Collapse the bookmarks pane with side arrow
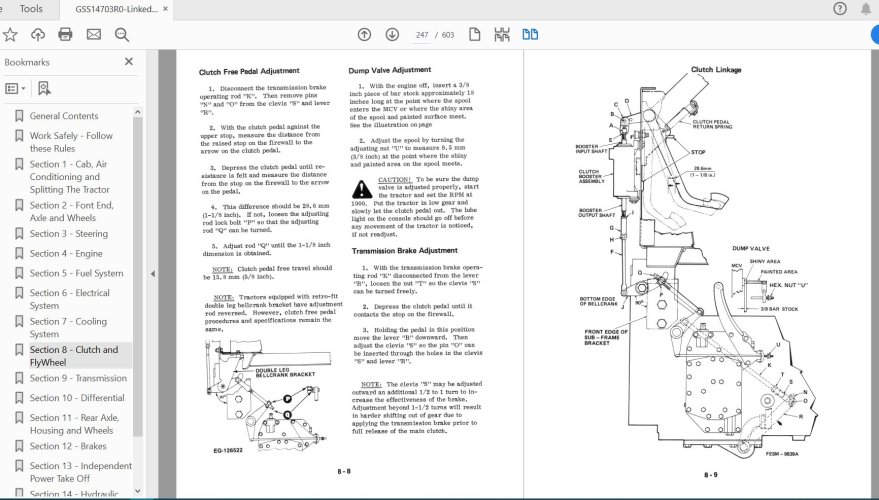Image resolution: width=879 pixels, height=500 pixels. click(x=152, y=274)
